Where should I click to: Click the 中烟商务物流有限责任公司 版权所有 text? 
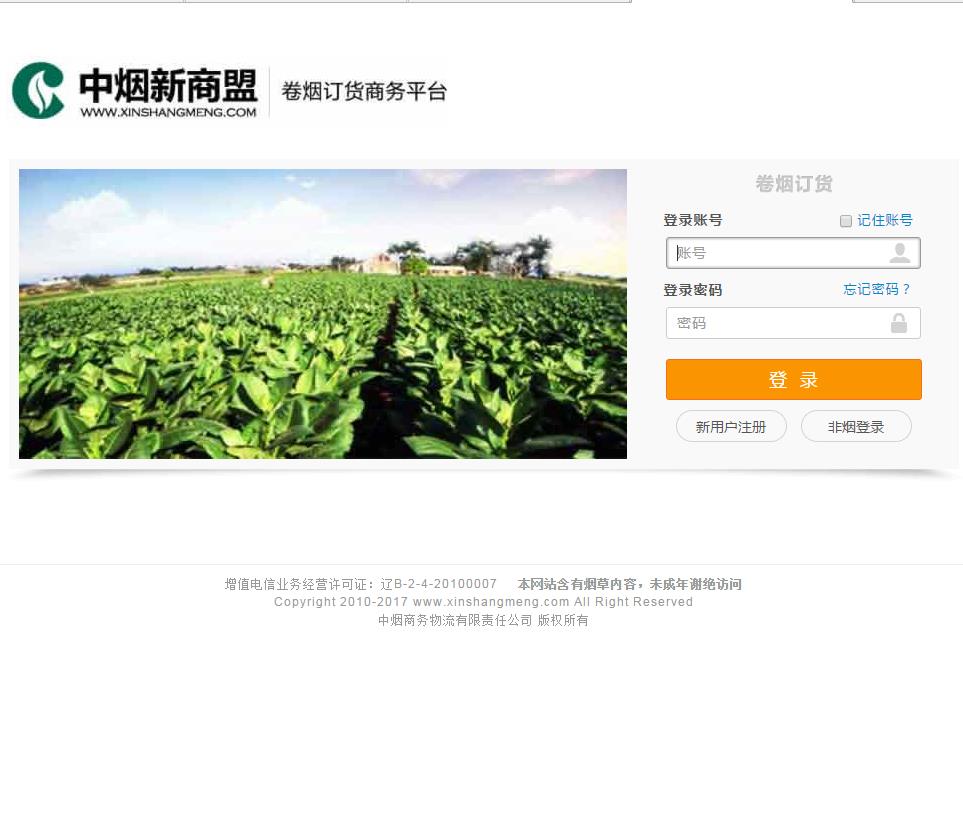click(x=483, y=620)
